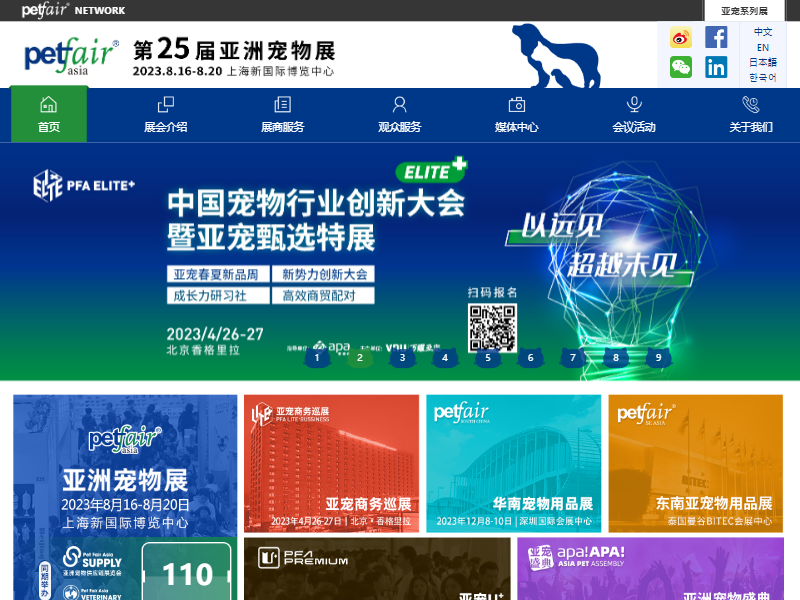Click the 关于我们 phone icon
The image size is (800, 600).
tap(751, 105)
